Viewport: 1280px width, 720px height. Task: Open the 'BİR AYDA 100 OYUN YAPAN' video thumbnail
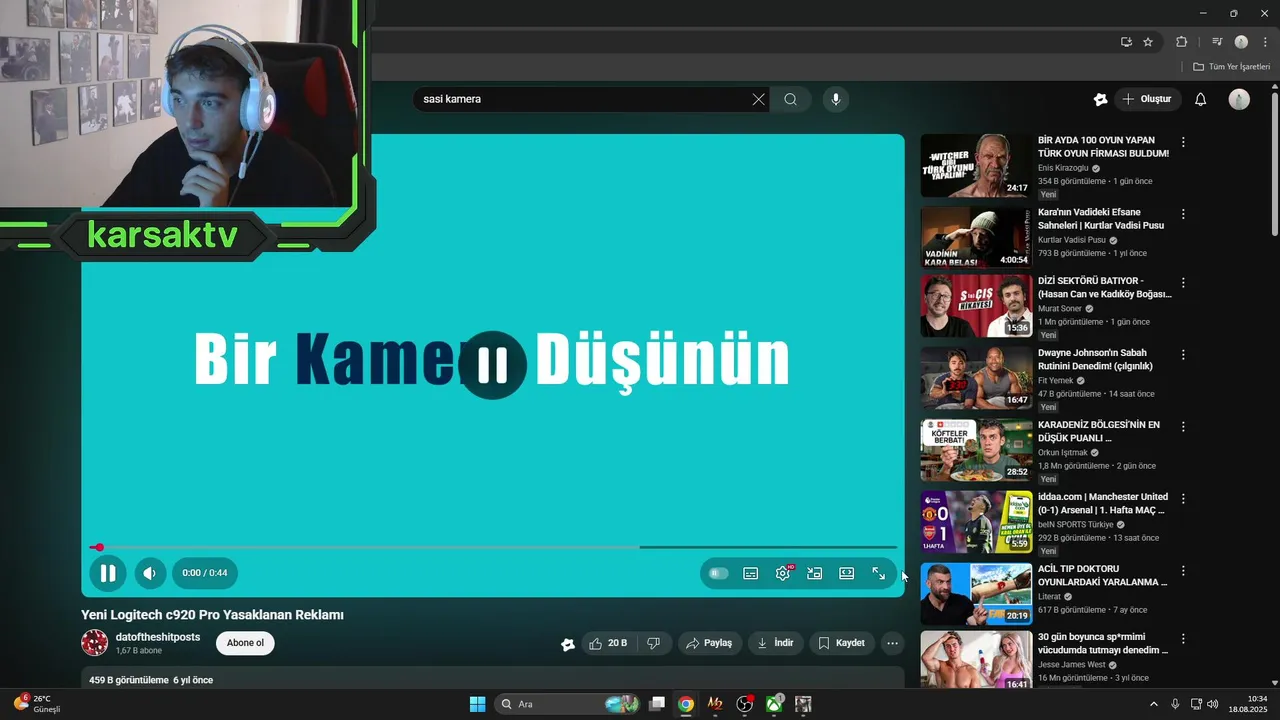[976, 166]
